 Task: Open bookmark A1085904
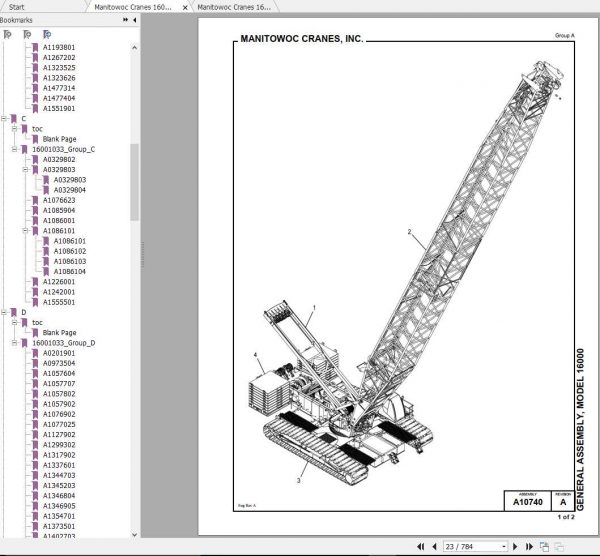point(59,210)
